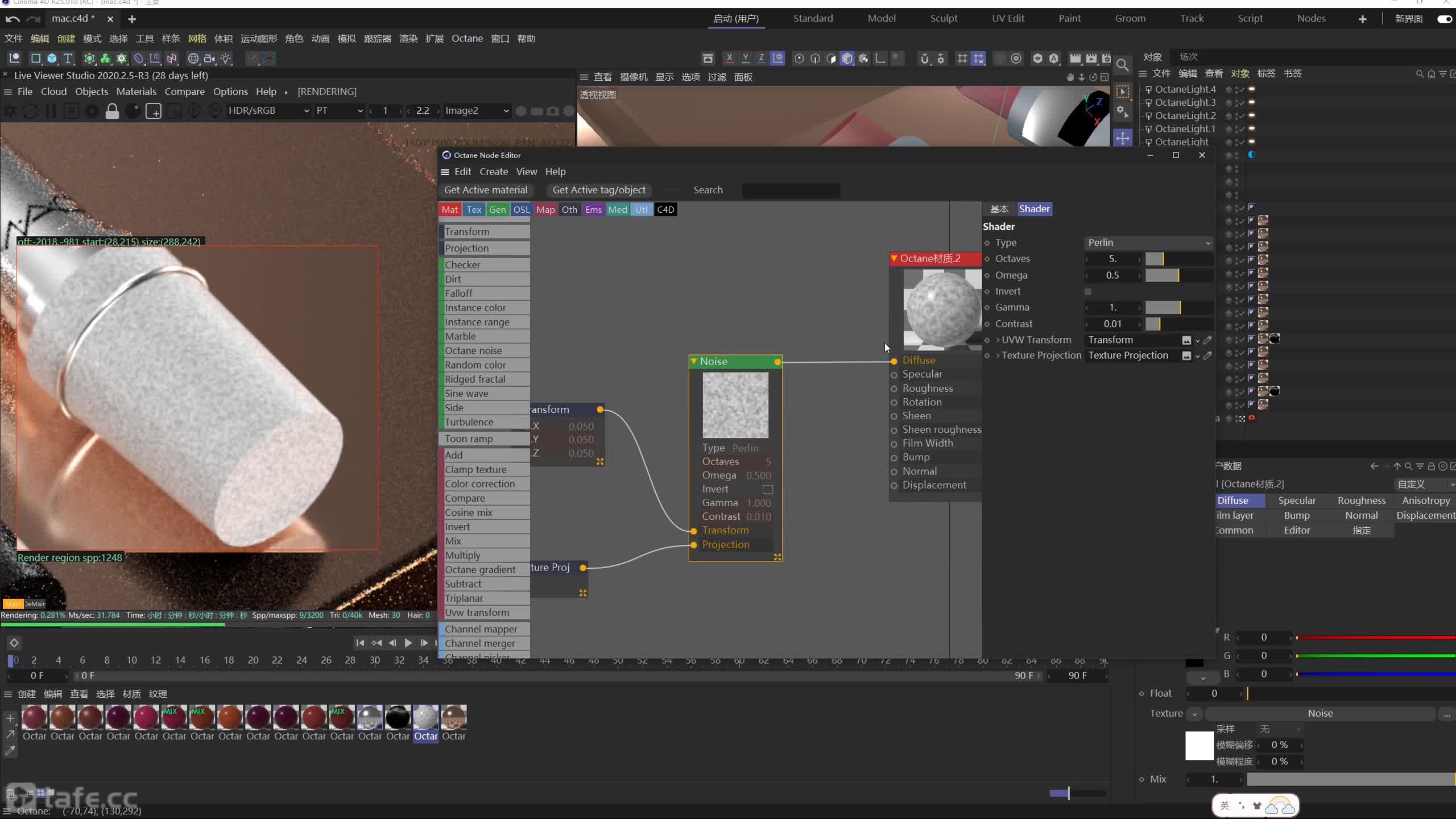Open the 自定义 dropdown in attributes
The height and width of the screenshot is (819, 1456).
click(x=1425, y=484)
